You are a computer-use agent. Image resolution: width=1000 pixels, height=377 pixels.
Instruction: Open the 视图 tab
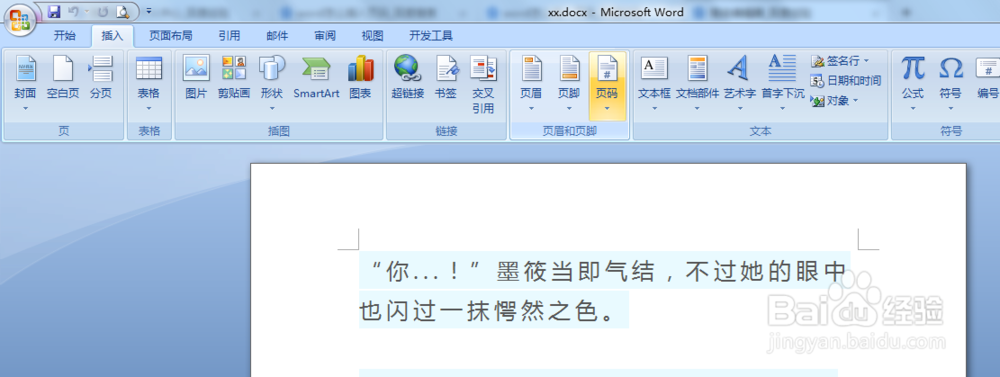pos(372,36)
